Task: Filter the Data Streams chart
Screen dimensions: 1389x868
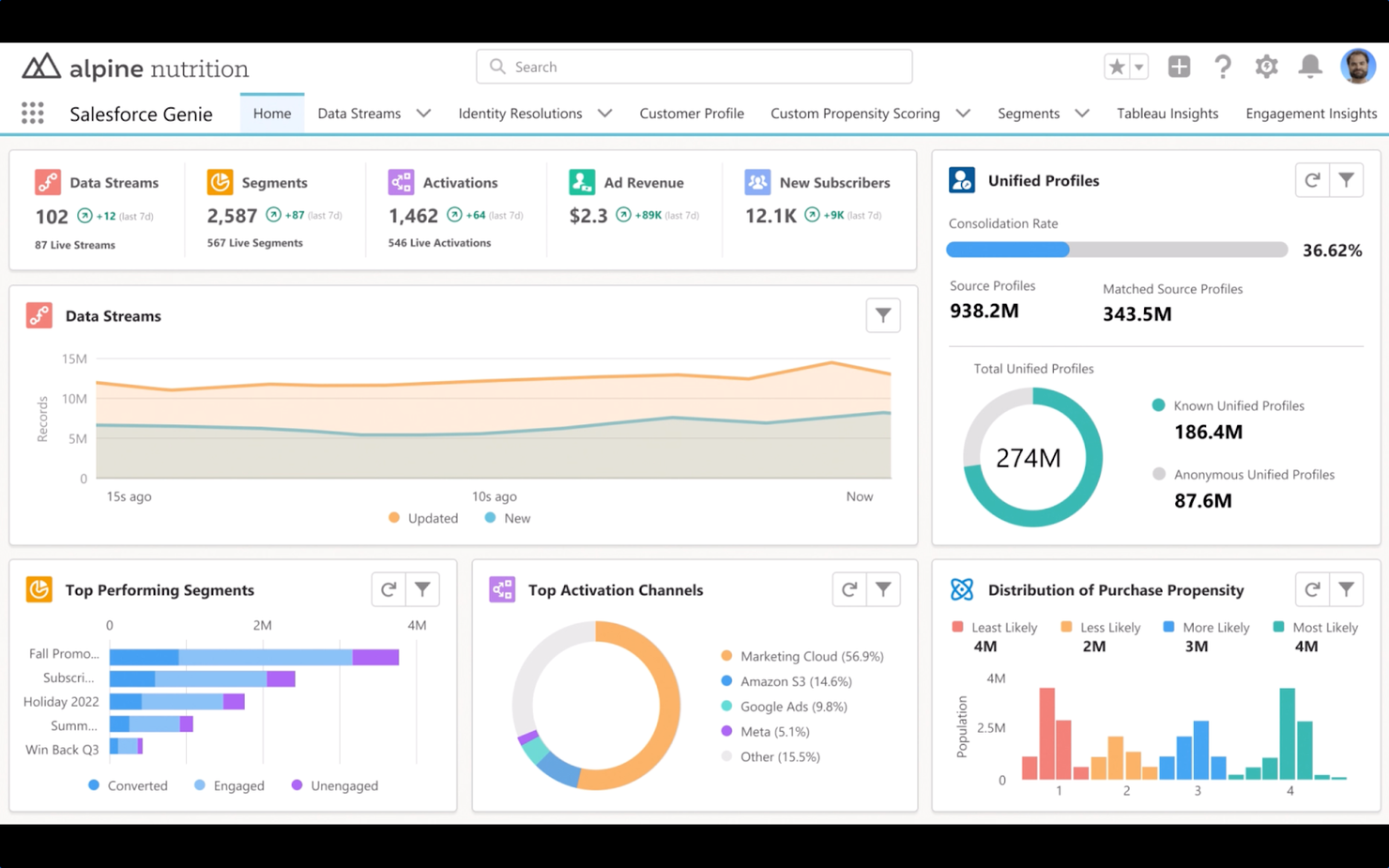Action: pyautogui.click(x=883, y=315)
